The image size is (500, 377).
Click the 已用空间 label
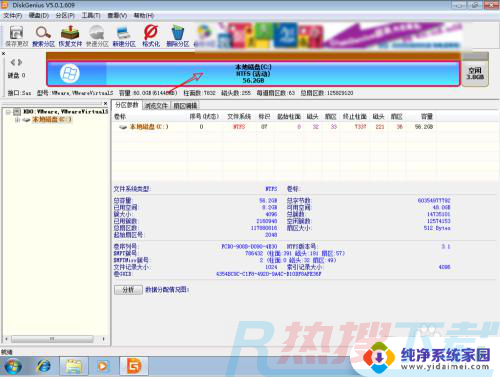click(x=126, y=208)
